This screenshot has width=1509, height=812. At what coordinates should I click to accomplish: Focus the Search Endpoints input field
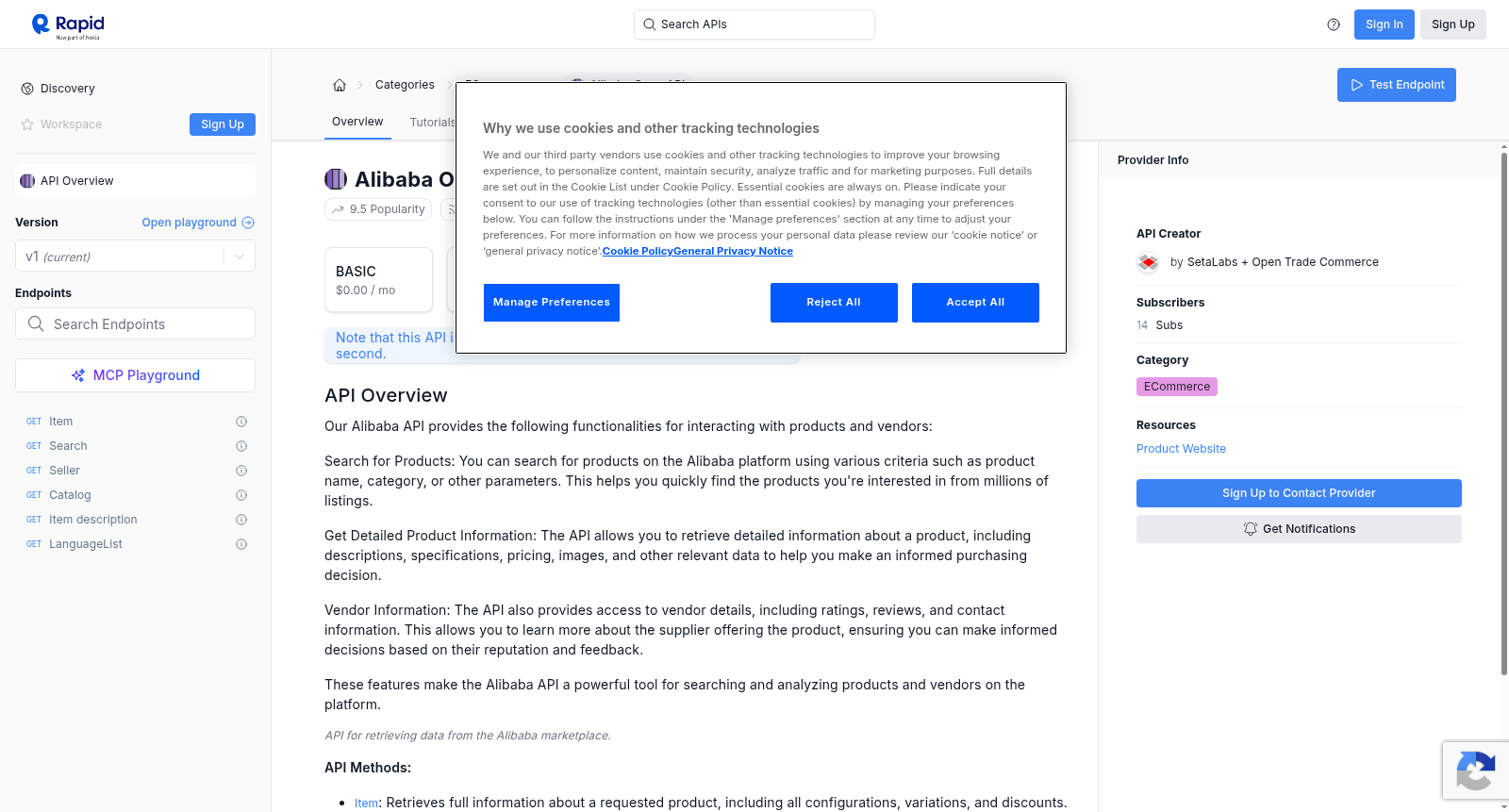135,323
